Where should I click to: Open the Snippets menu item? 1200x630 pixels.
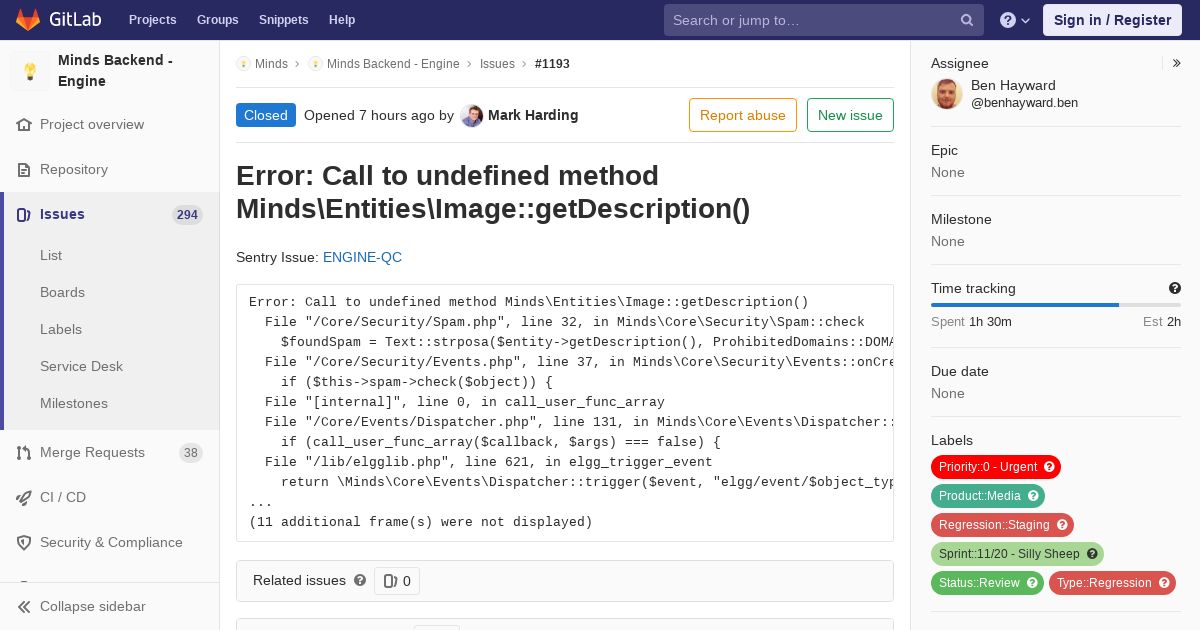pyautogui.click(x=283, y=20)
